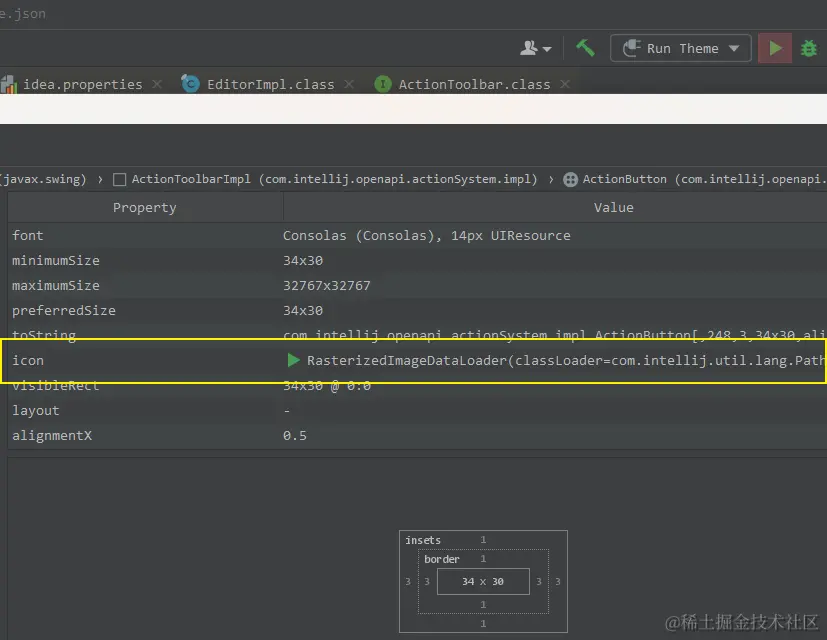
Task: Select the alignmentX property row
Action: (x=417, y=436)
